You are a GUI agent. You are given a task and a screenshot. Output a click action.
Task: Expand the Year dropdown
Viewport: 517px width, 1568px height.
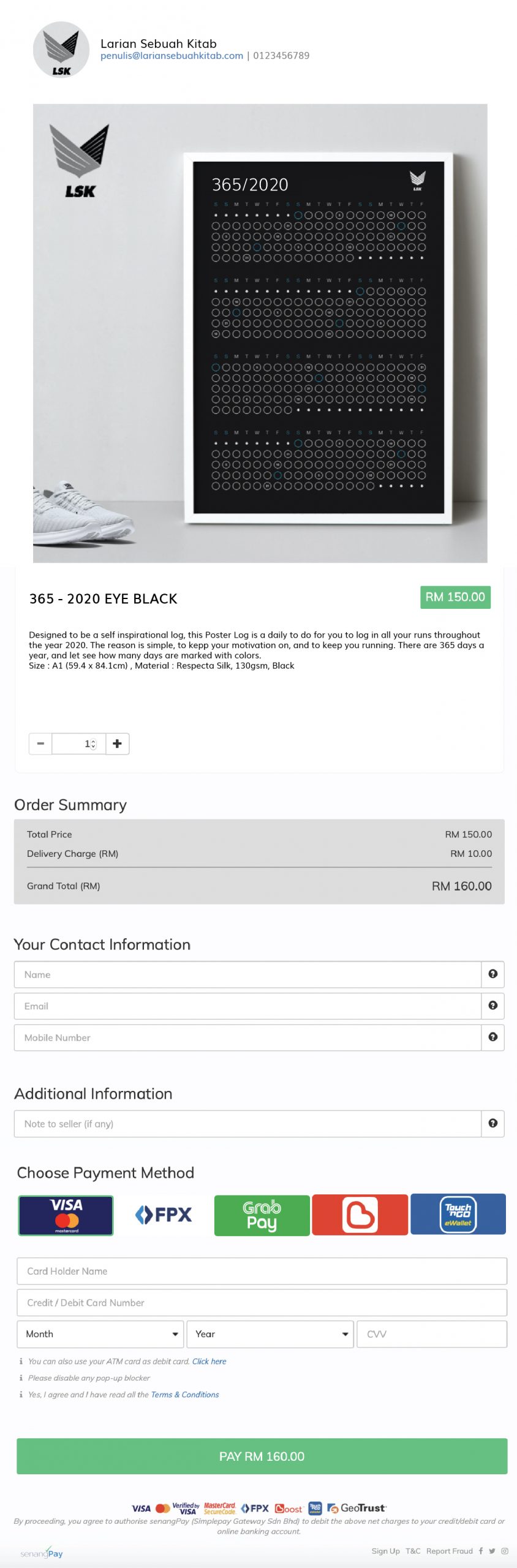(270, 1333)
